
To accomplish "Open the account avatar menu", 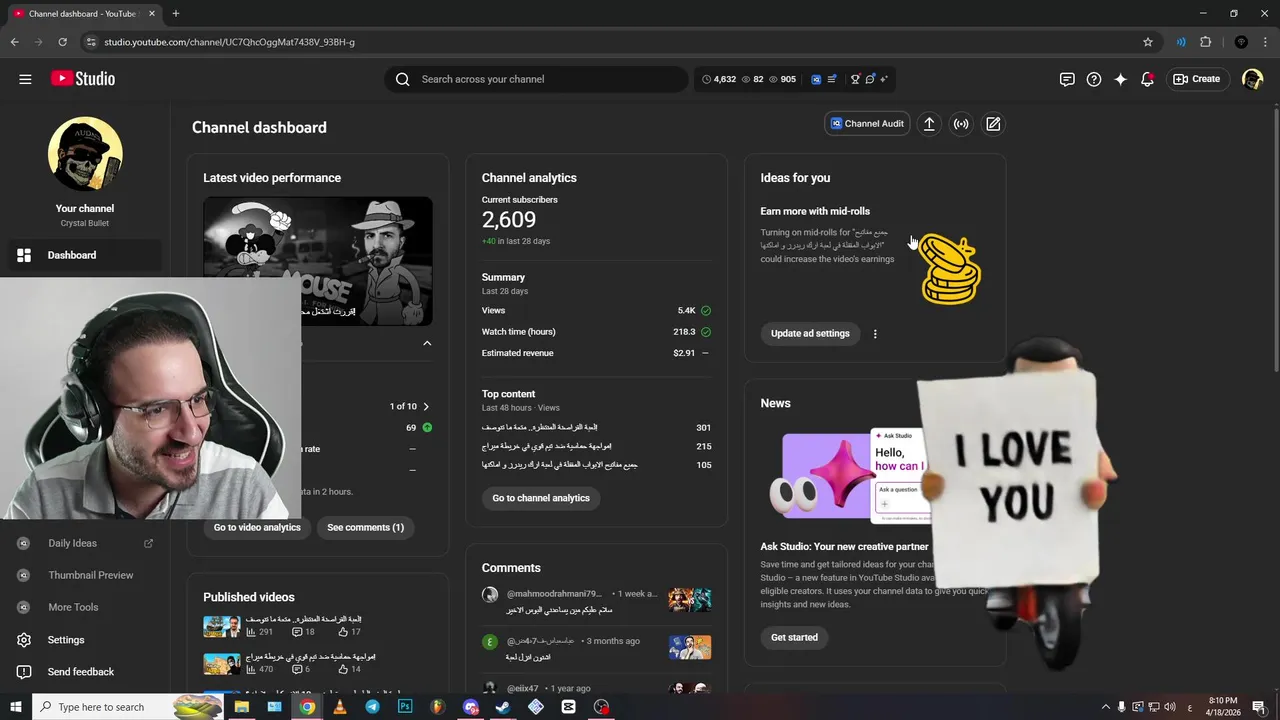I will point(1252,79).
